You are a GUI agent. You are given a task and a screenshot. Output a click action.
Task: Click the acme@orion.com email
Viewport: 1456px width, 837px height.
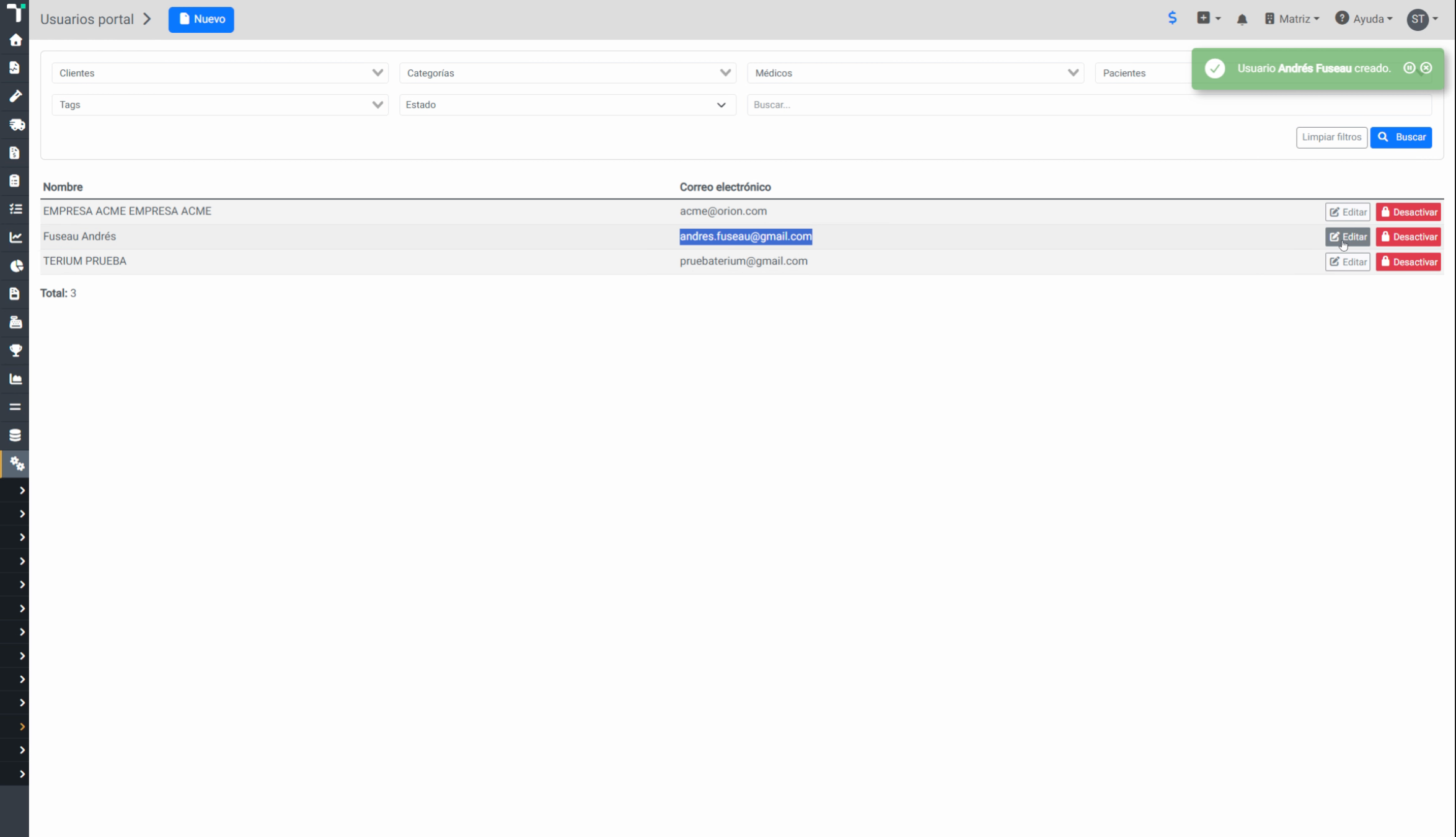click(x=723, y=211)
